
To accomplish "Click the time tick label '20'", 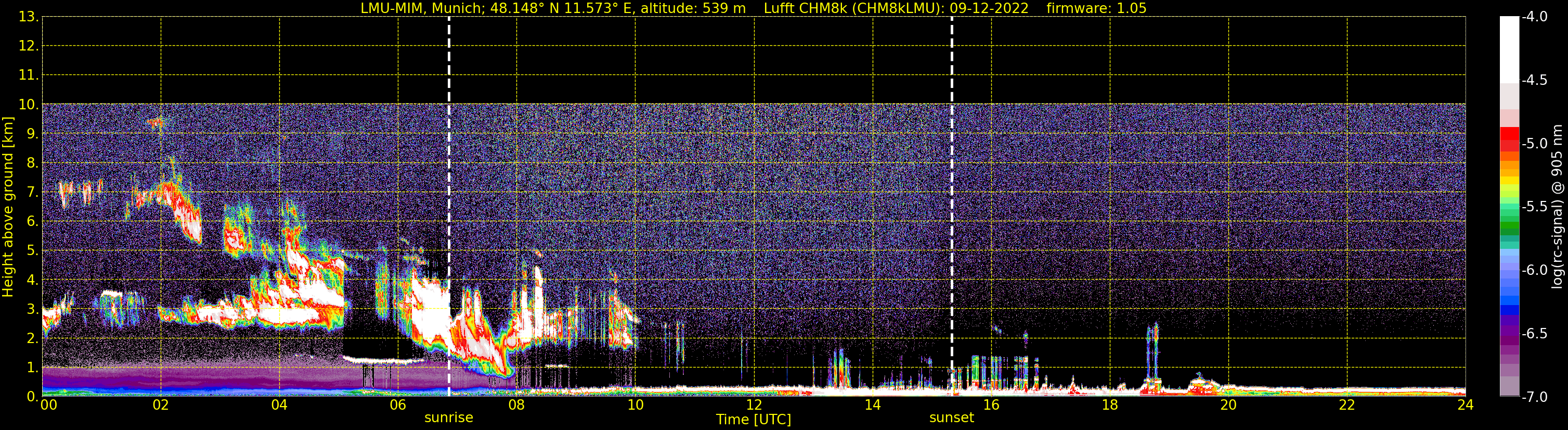I will 1229,406.
